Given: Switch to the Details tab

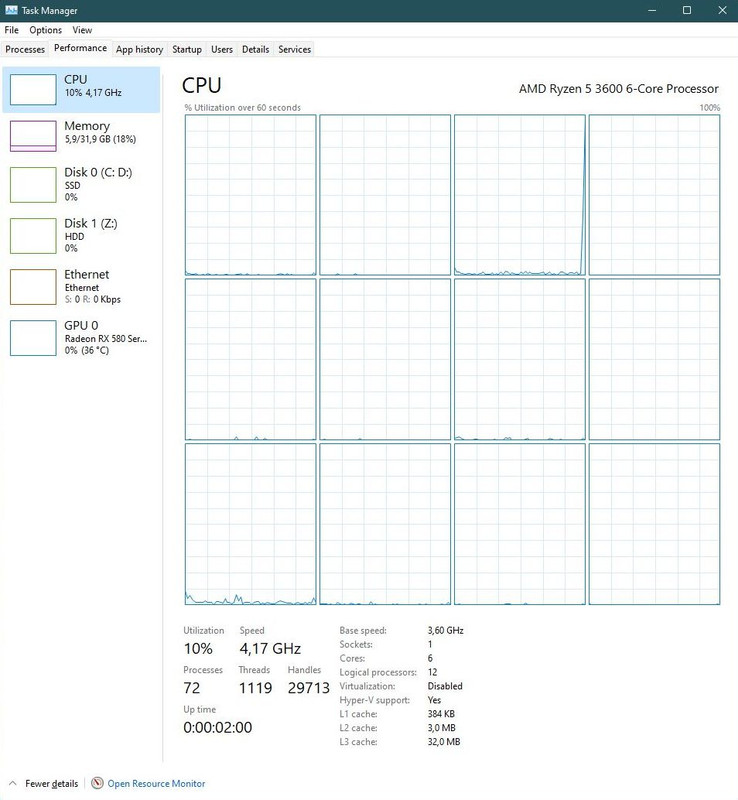Looking at the screenshot, I should (x=255, y=49).
